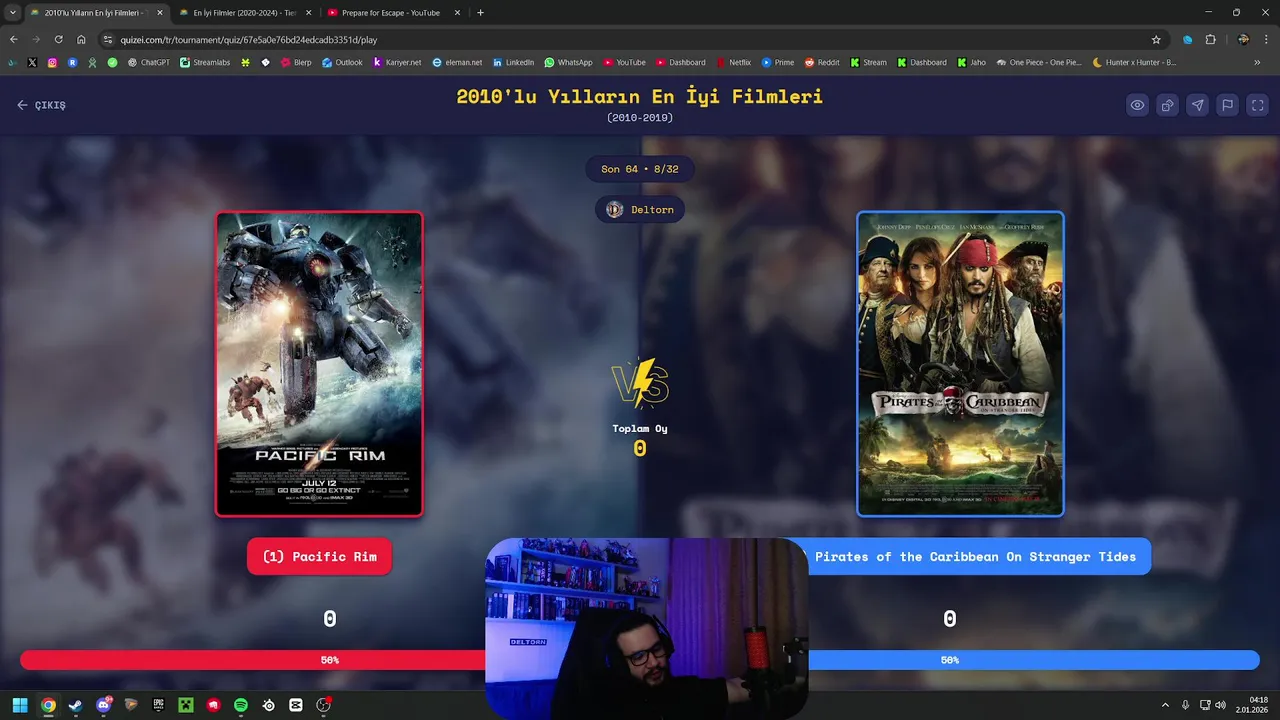
Task: Open the Reddit bookmark
Action: pyautogui.click(x=822, y=62)
